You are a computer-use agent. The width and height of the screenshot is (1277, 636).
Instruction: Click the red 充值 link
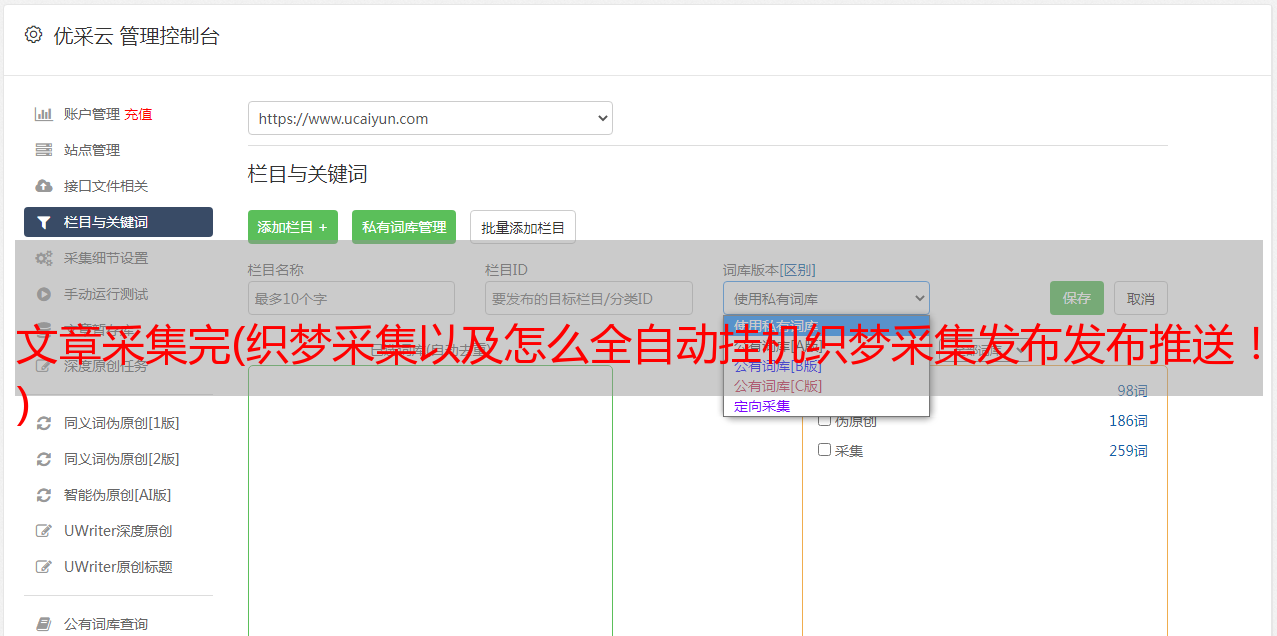(x=138, y=114)
